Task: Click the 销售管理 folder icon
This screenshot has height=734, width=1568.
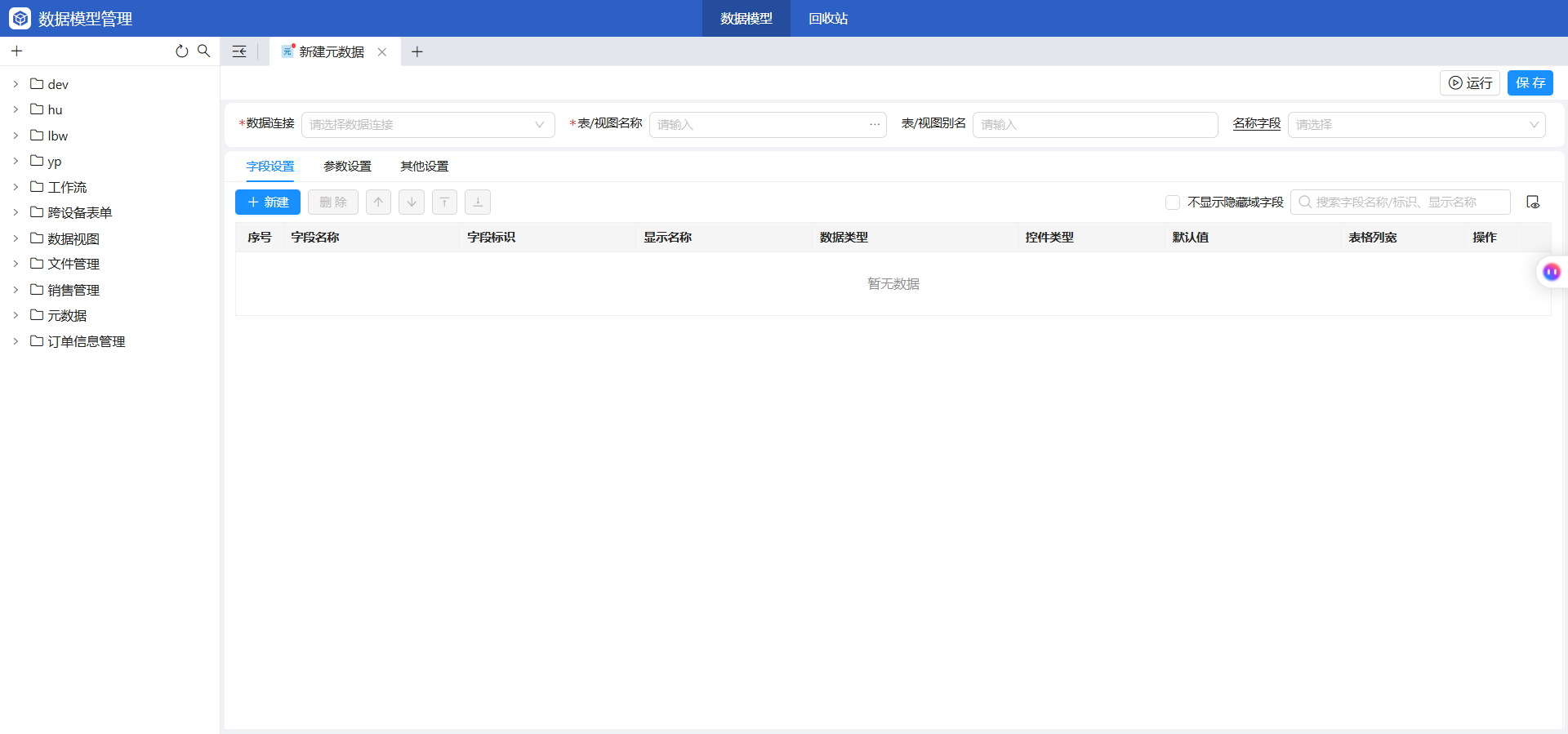Action: [37, 289]
